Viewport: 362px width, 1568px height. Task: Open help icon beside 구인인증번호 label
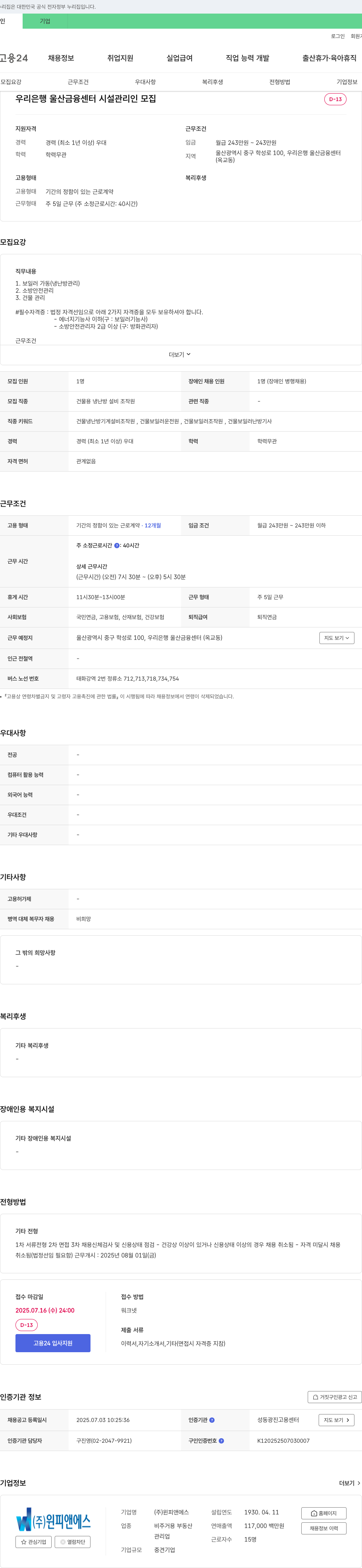221,1441
